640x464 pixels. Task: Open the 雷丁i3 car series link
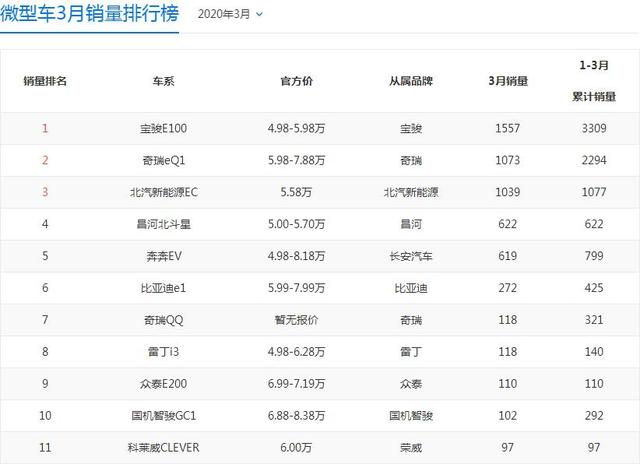point(163,352)
